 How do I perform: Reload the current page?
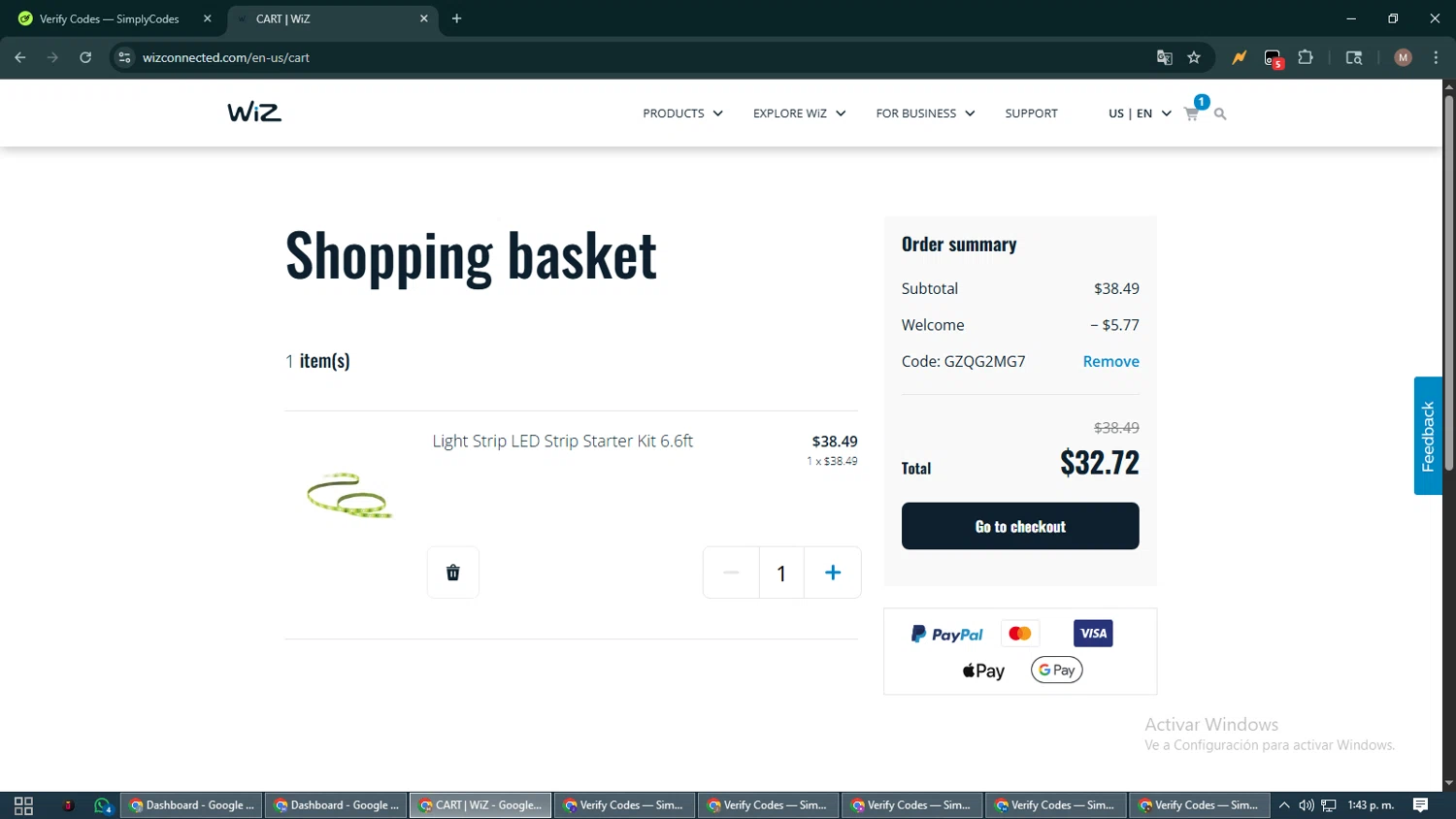(x=85, y=57)
